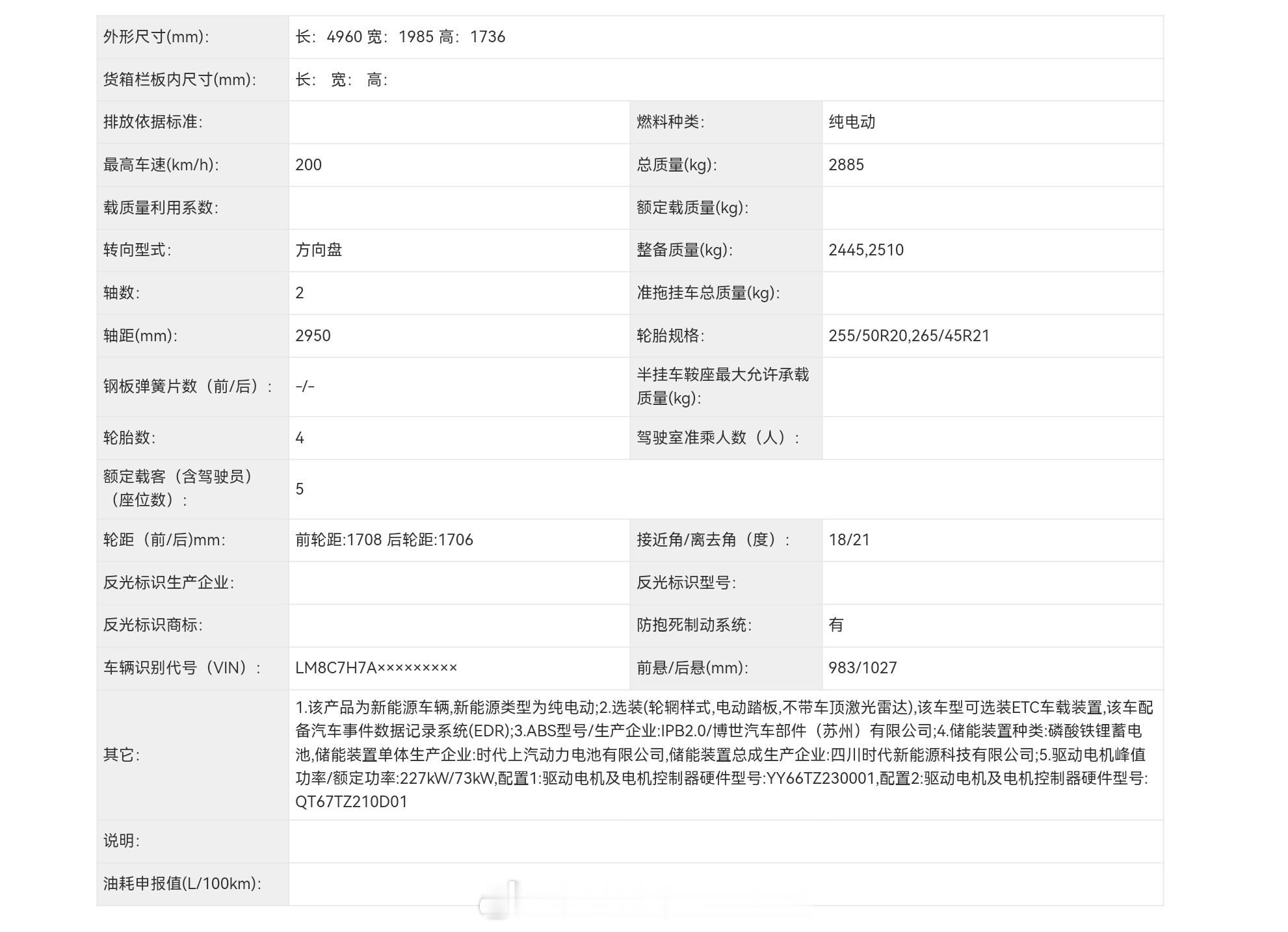Select the ABS value 有
1288x932 pixels.
pyautogui.click(x=836, y=625)
